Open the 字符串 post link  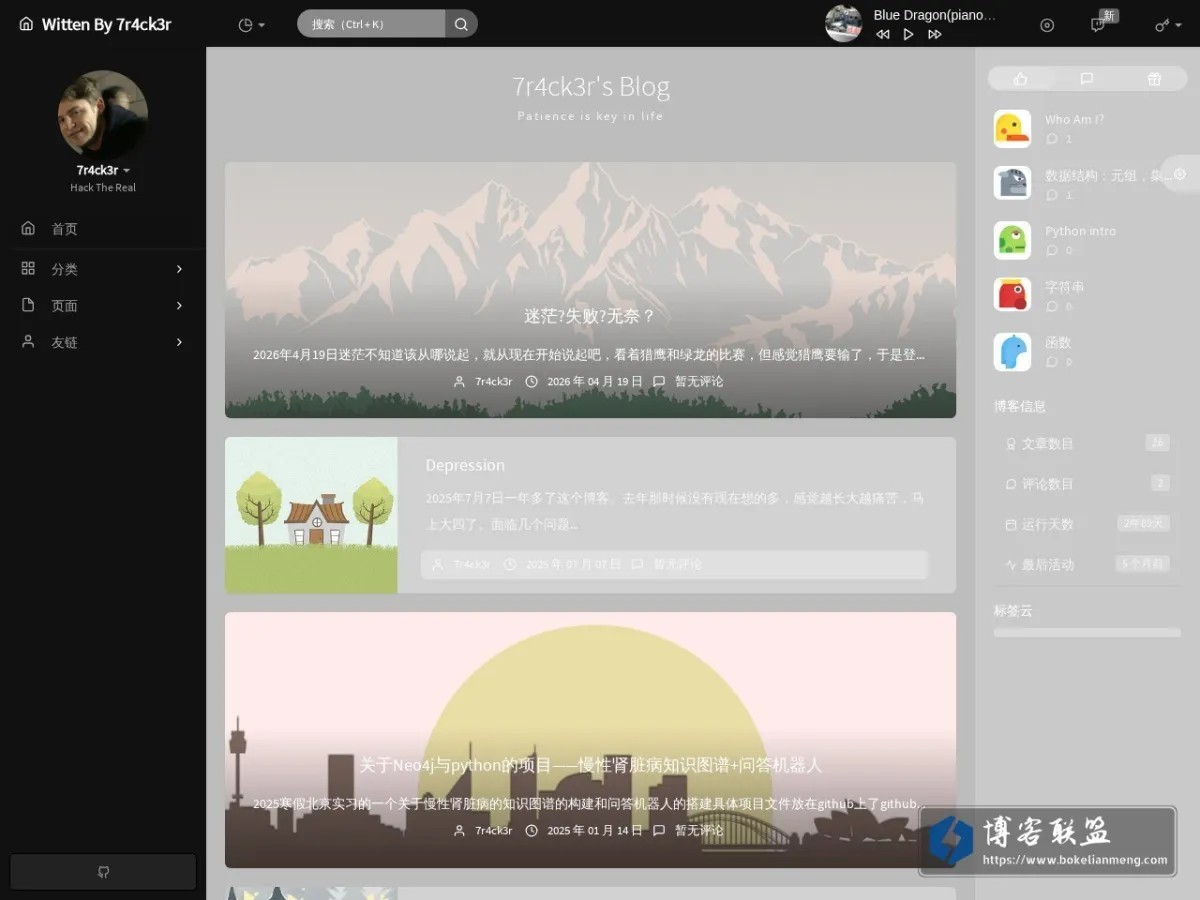[1064, 287]
